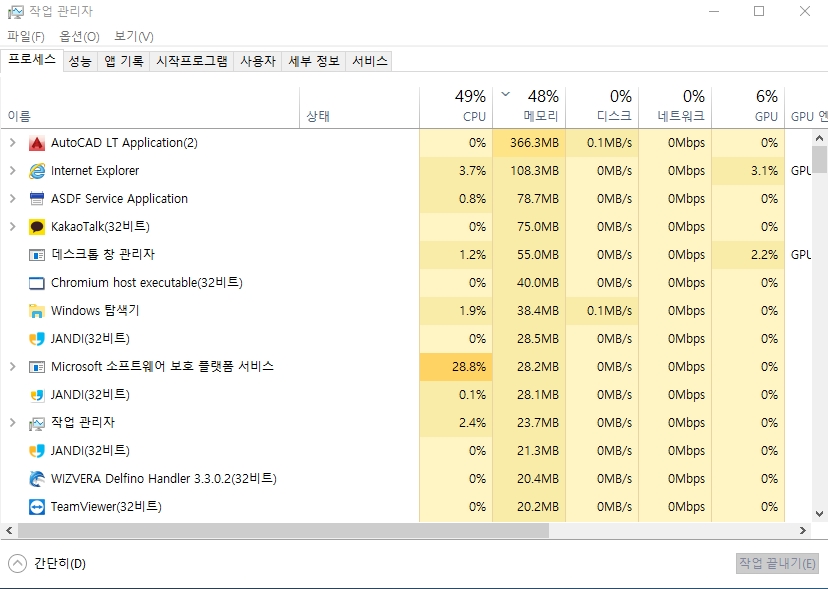The width and height of the screenshot is (828, 589).
Task: Click the 작업 끝내기 button
Action: point(777,563)
